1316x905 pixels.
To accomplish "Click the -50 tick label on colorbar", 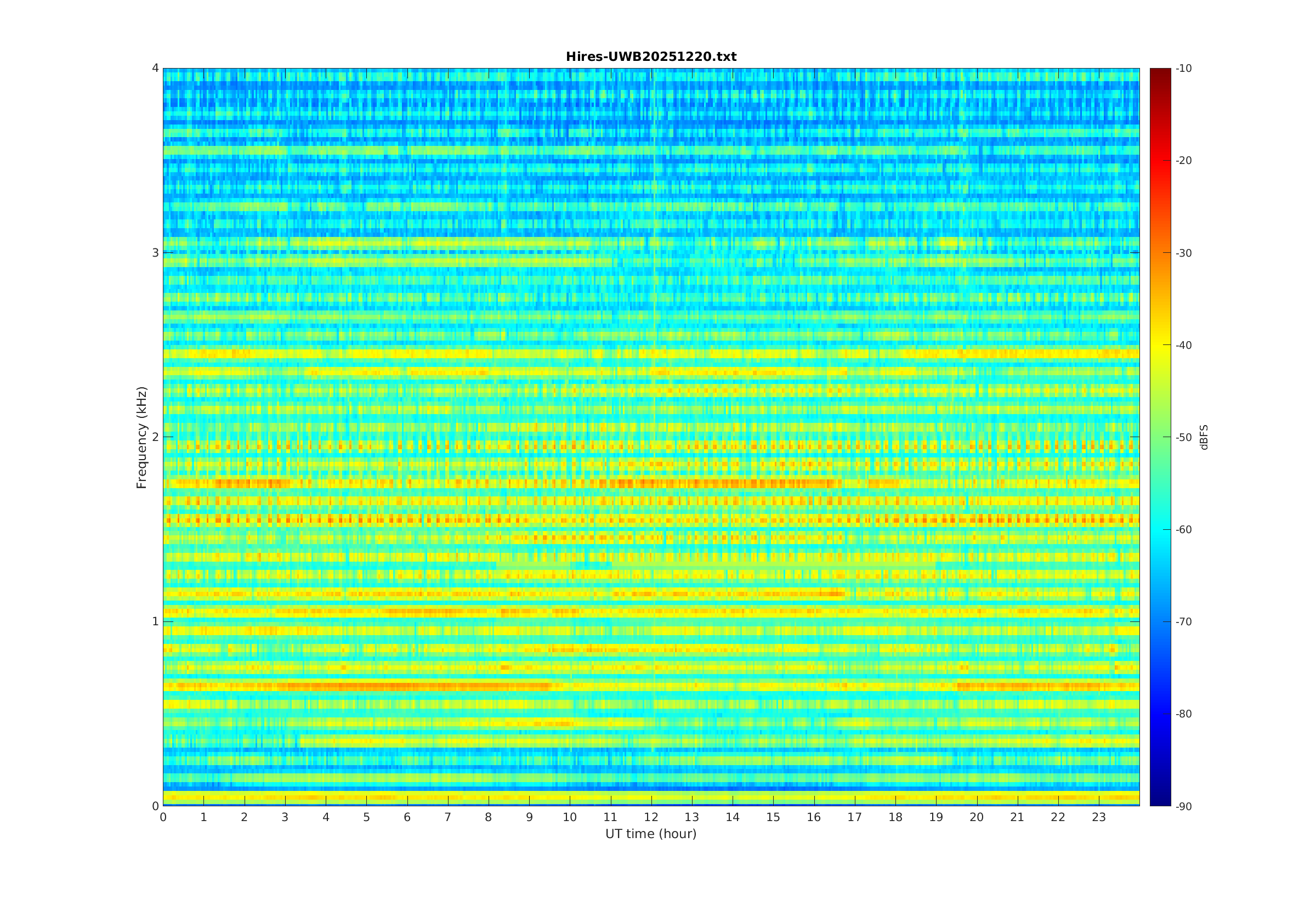I will coord(1183,437).
